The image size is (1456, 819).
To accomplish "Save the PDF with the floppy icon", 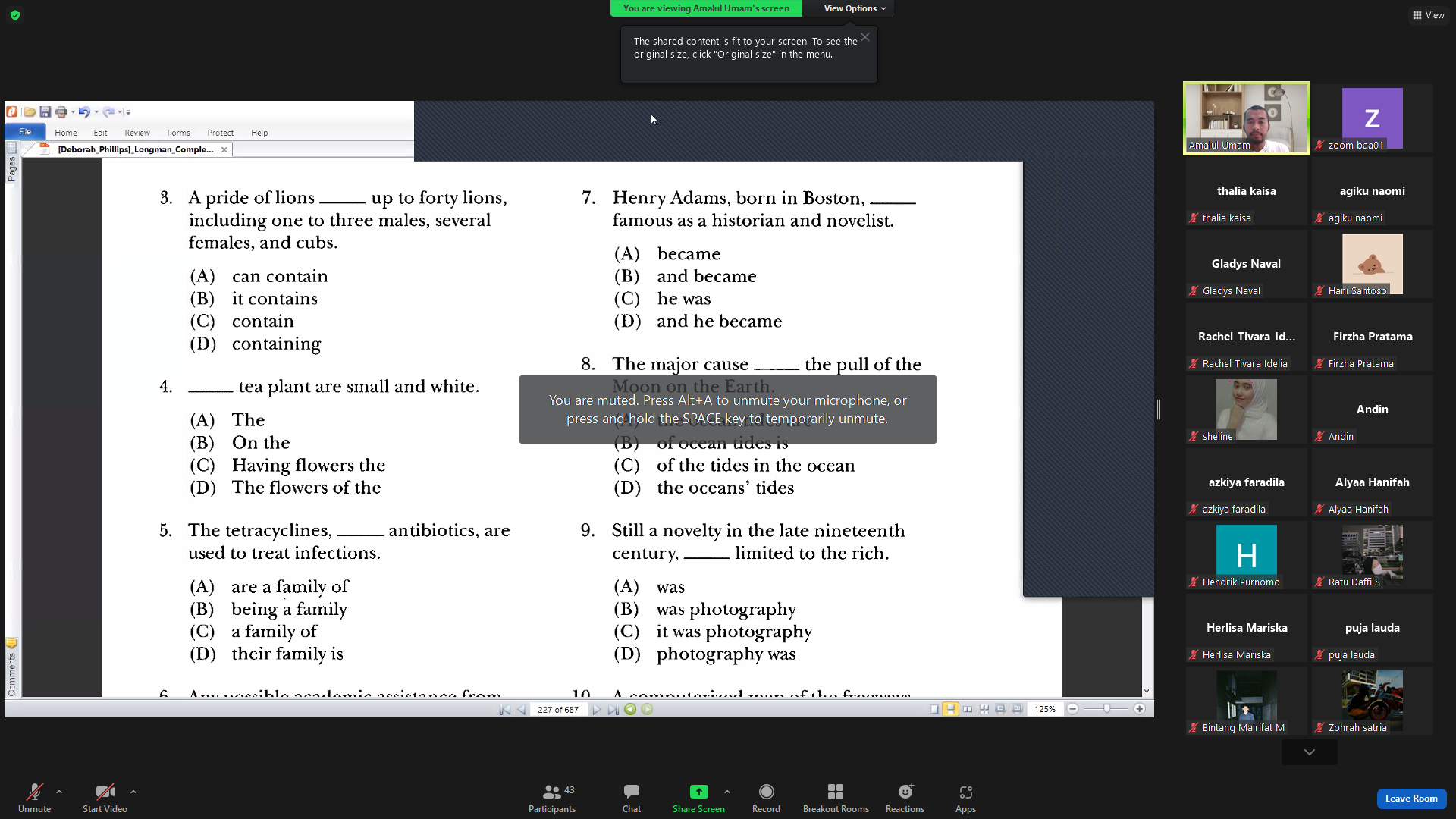I will 45,111.
